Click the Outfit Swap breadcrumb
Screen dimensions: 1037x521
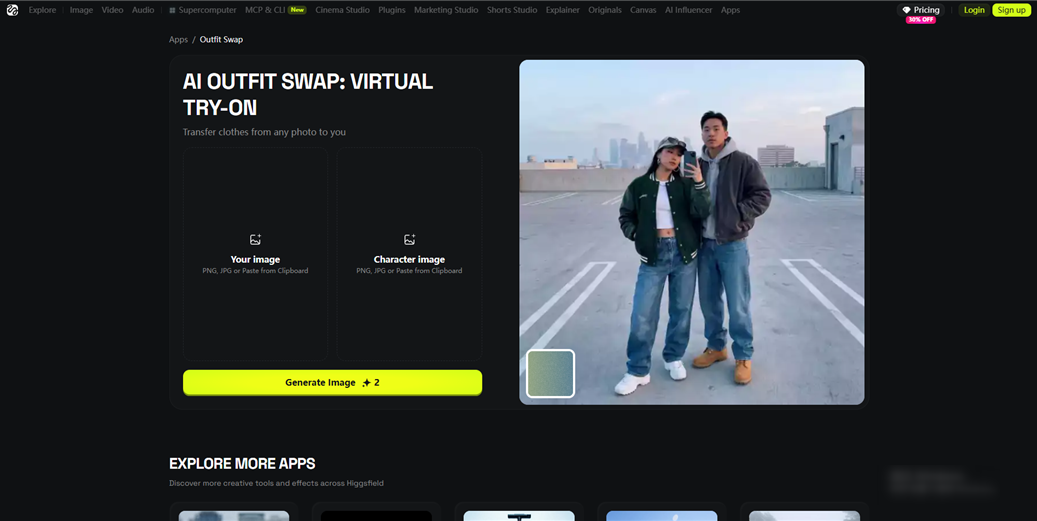(222, 40)
